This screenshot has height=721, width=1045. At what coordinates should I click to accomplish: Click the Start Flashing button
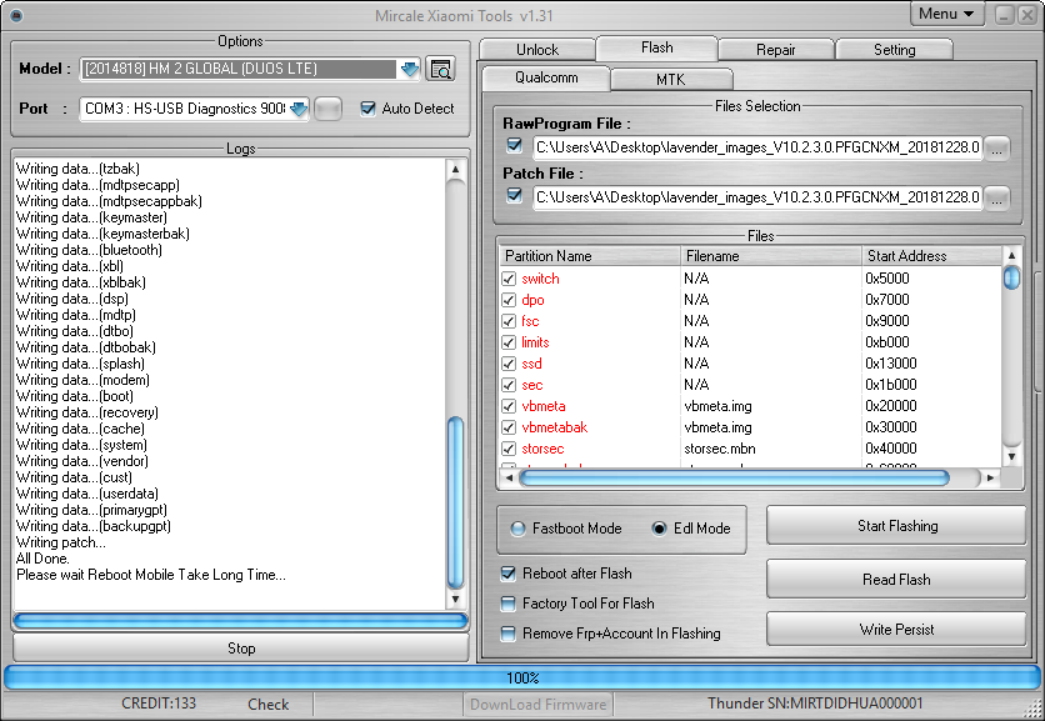(x=897, y=526)
